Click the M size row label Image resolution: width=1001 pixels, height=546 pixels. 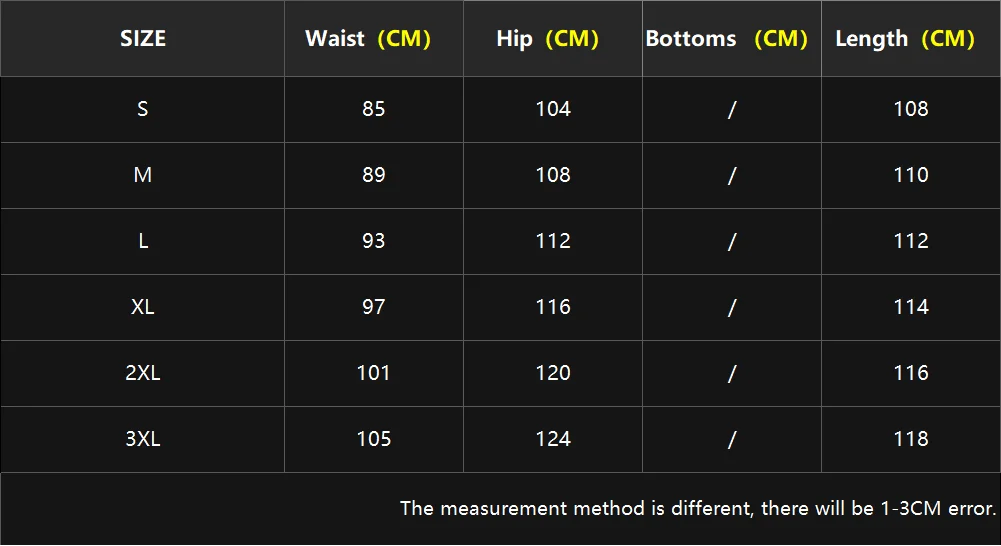(x=143, y=175)
